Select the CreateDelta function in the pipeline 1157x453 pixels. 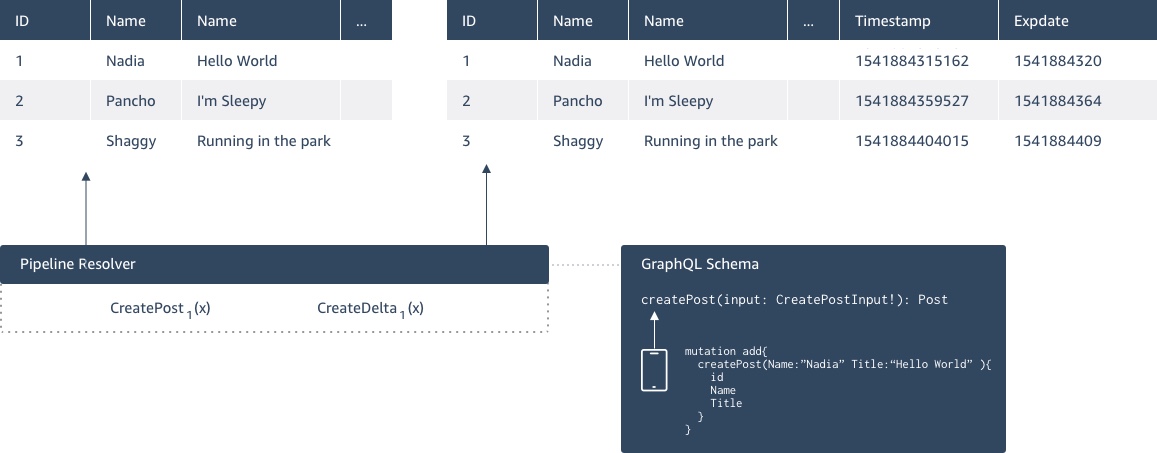370,309
